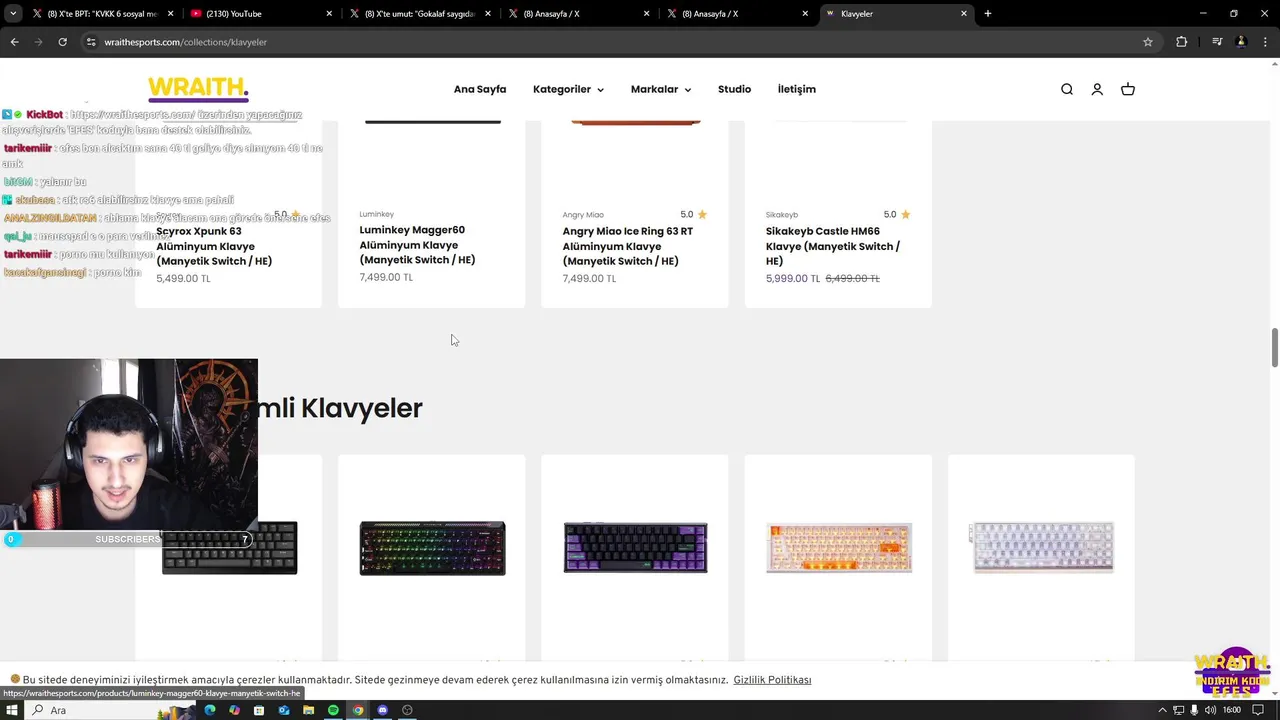Open the İletişim navigation link
The height and width of the screenshot is (720, 1280).
(797, 89)
